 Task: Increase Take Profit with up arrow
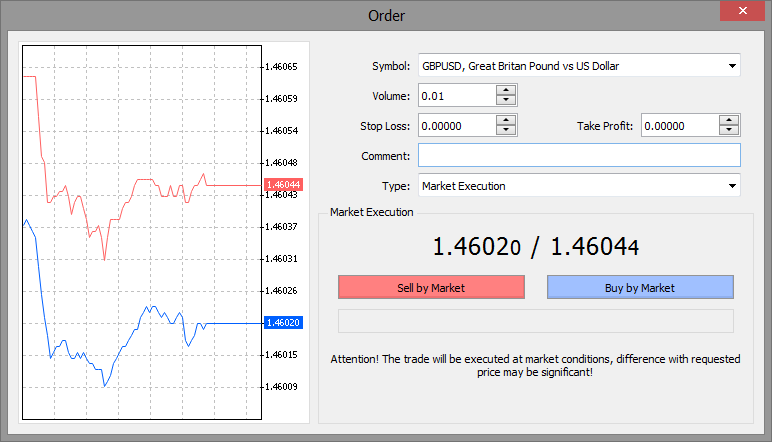729,120
